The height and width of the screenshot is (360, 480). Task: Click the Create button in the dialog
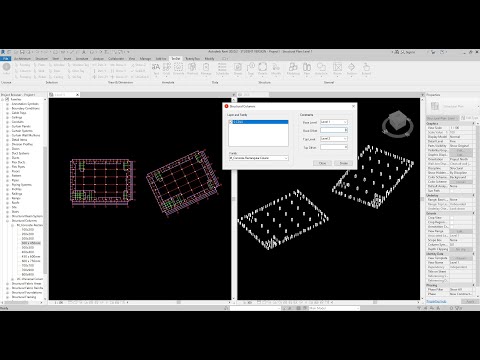tap(344, 163)
